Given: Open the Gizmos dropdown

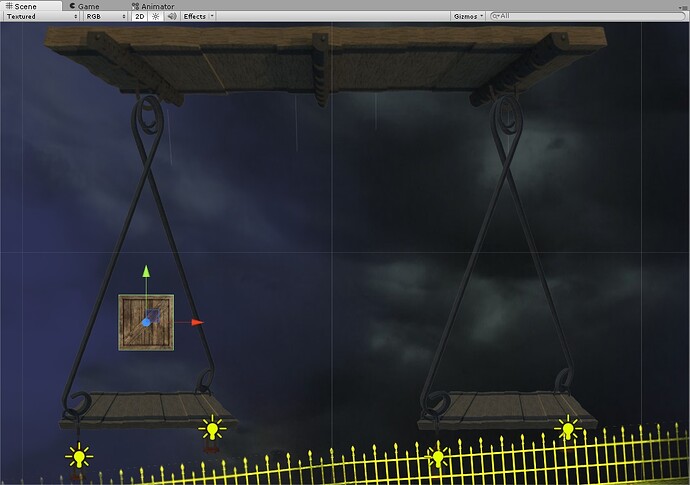Looking at the screenshot, I should [x=468, y=16].
